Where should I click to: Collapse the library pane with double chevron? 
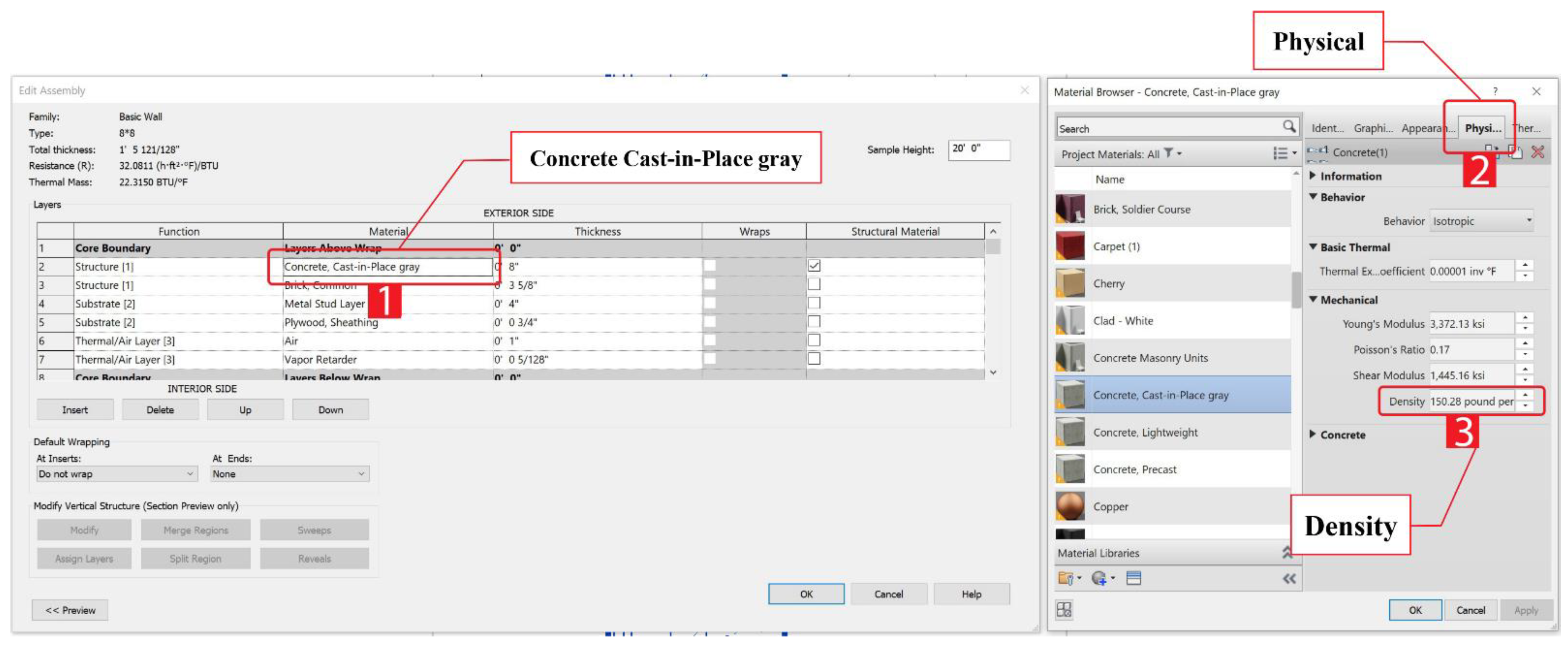(1289, 578)
